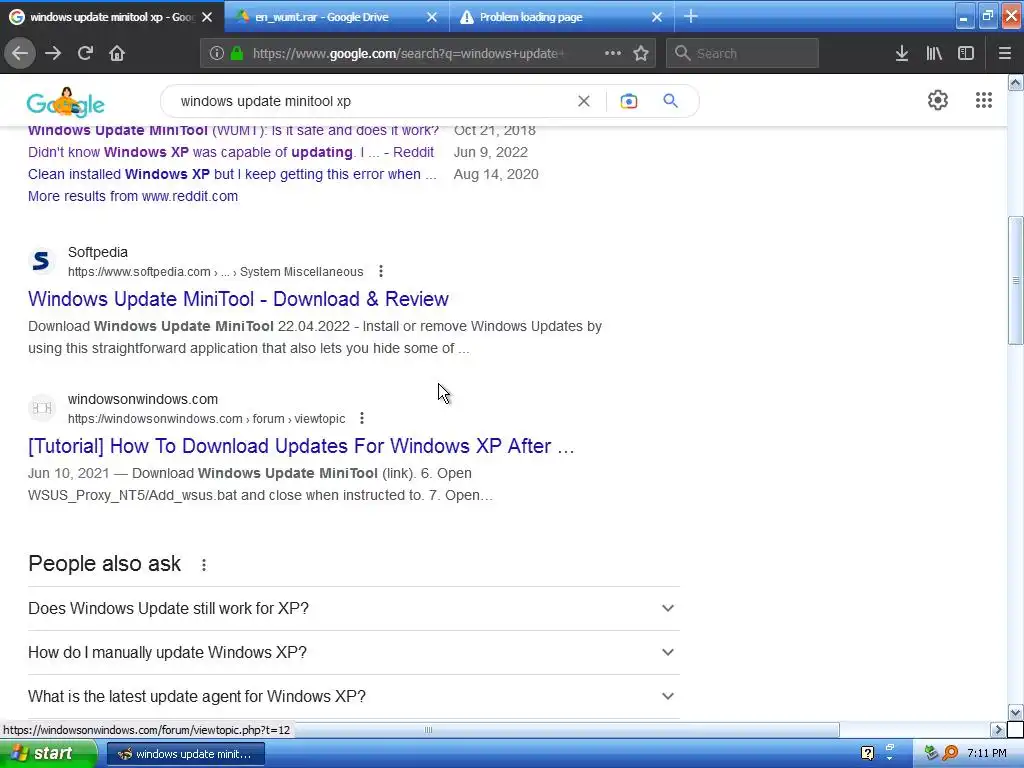Image resolution: width=1024 pixels, height=768 pixels.
Task: Open page actions three-dot menu in address bar
Action: (x=613, y=53)
